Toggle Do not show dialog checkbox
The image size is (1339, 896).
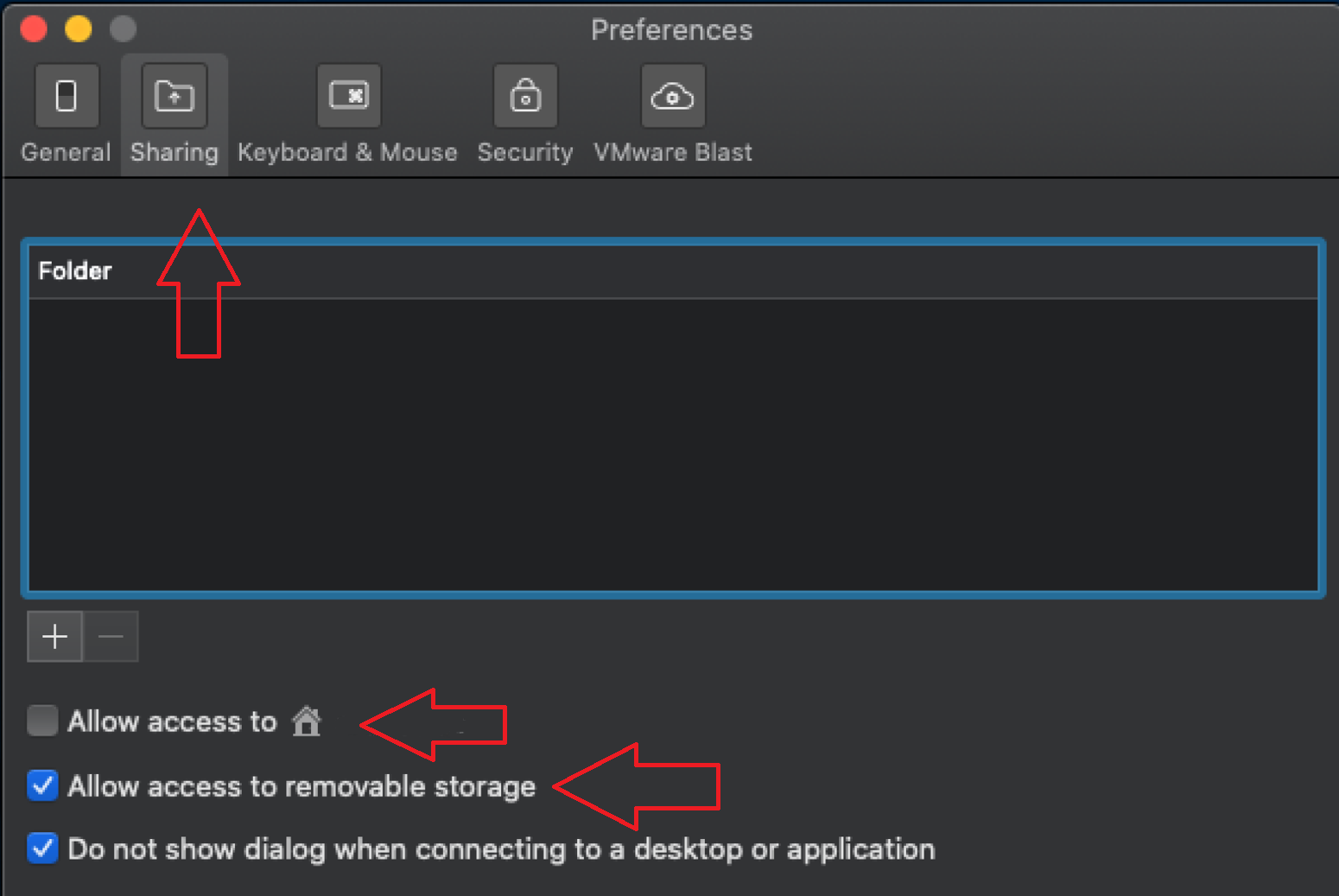(42, 848)
